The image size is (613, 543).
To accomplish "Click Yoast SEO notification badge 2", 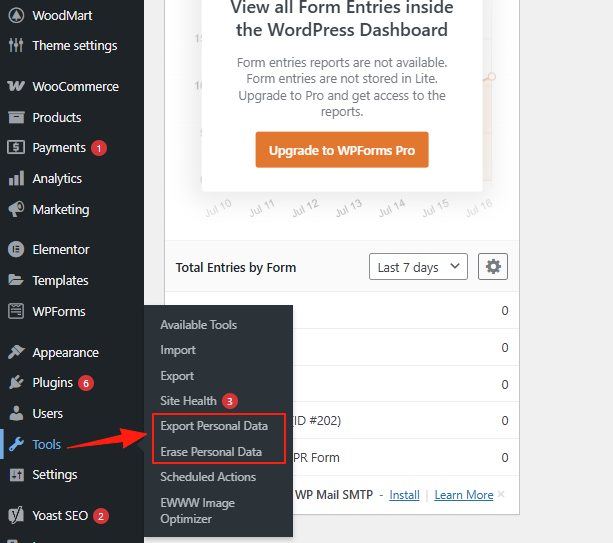I will coord(100,516).
